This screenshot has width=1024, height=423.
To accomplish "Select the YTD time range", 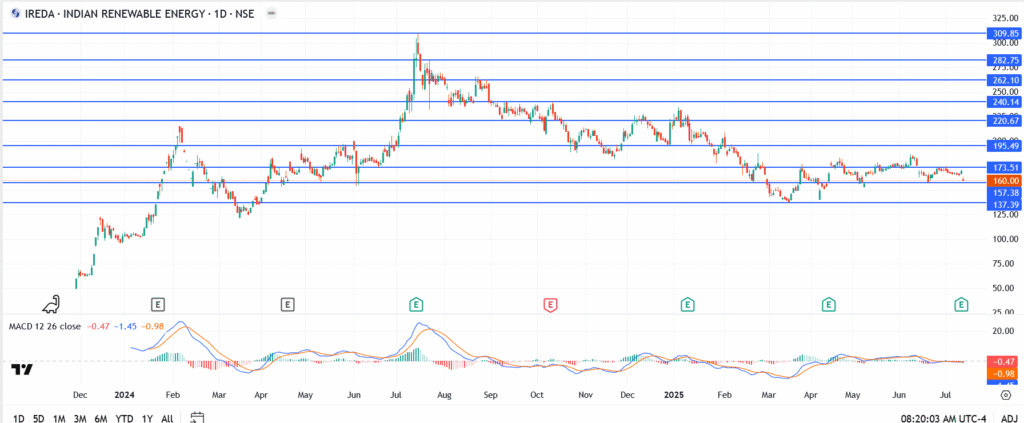I will point(124,418).
